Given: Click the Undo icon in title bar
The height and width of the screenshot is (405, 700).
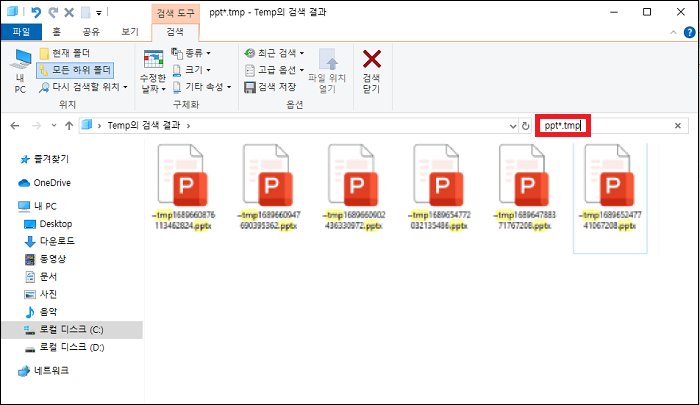Looking at the screenshot, I should 36,12.
